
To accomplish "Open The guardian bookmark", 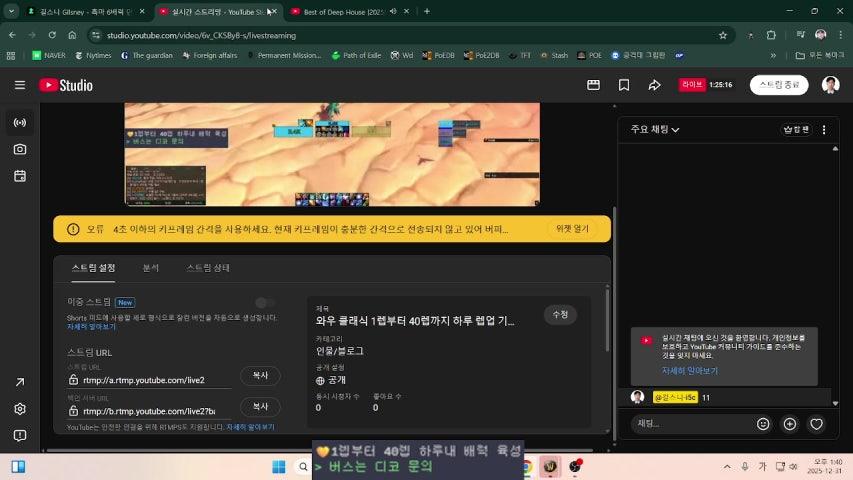I will click(146, 56).
